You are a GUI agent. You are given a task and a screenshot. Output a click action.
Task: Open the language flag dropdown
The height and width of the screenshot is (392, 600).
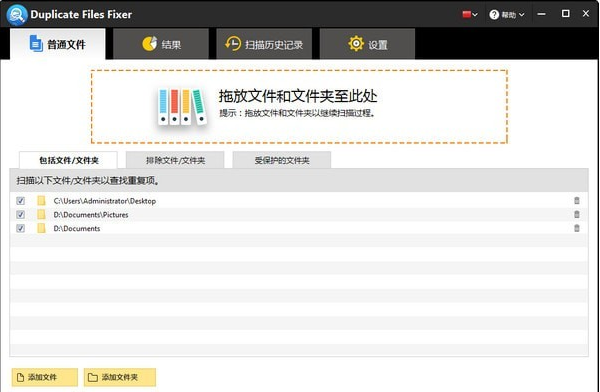coord(470,15)
